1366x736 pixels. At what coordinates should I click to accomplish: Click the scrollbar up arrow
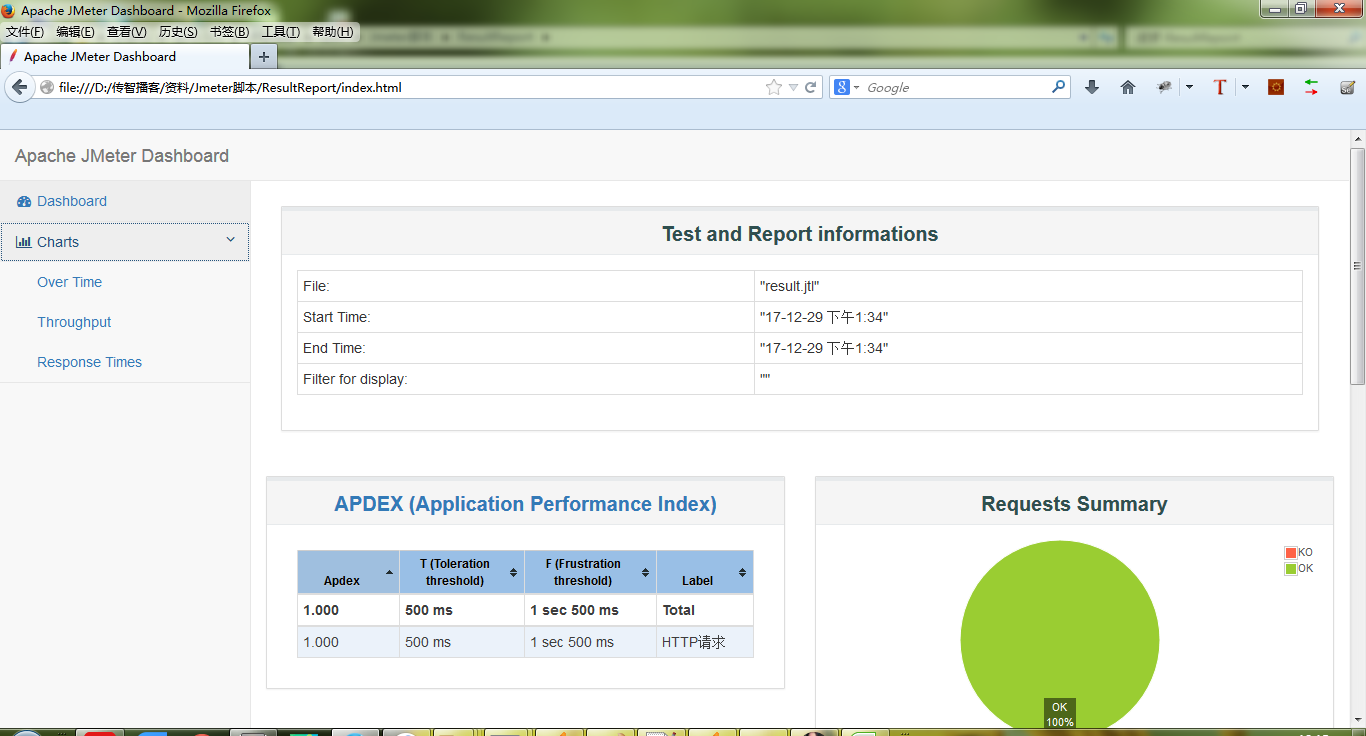1357,138
